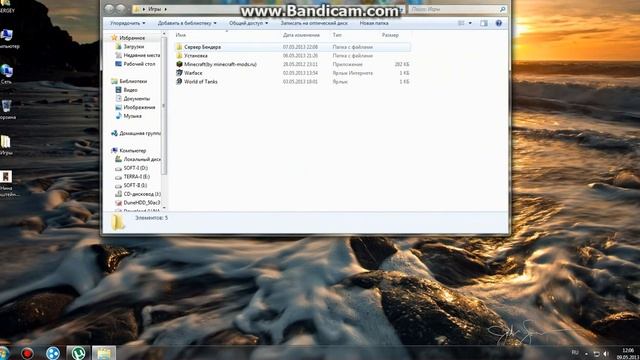
Task: Click the Windows Explorer taskbar icon
Action: [x=103, y=353]
